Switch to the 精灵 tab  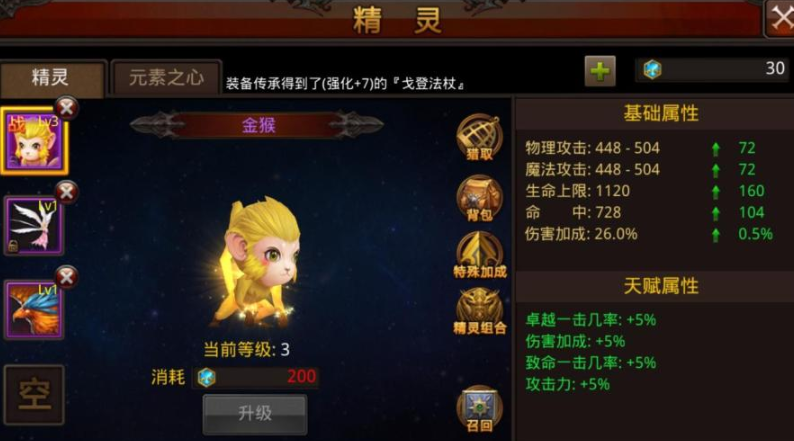pyautogui.click(x=52, y=78)
